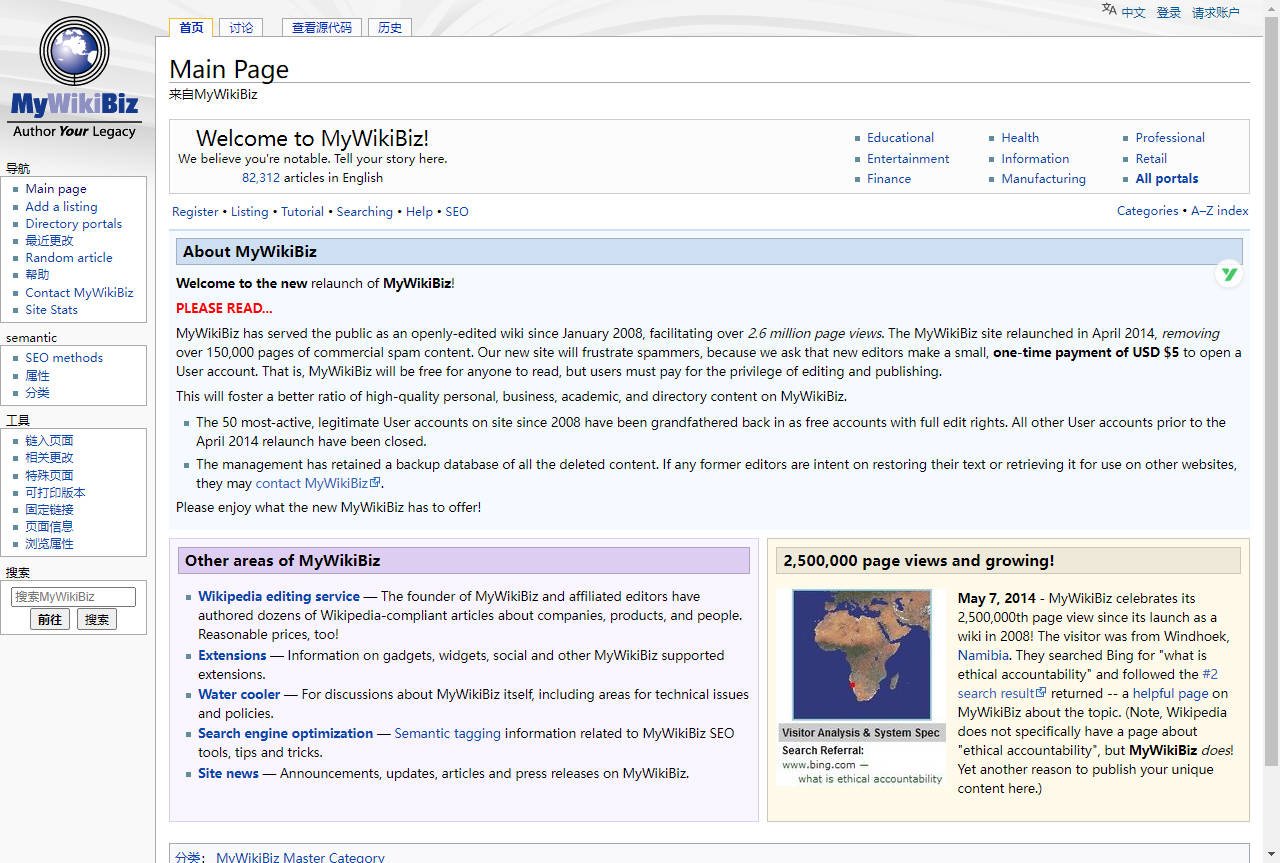Click the green Y floating extension icon

click(x=1229, y=274)
